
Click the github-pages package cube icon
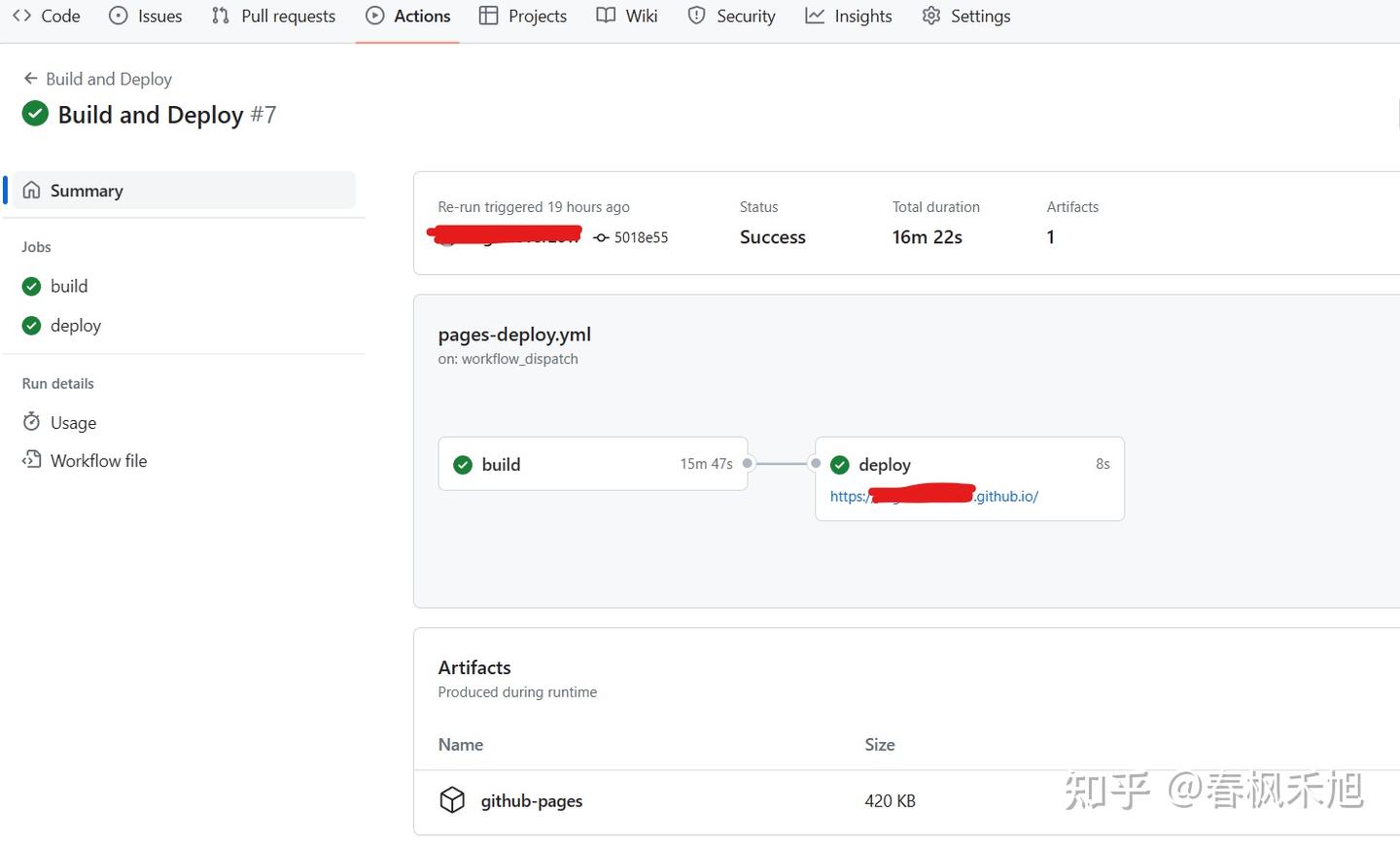click(452, 799)
